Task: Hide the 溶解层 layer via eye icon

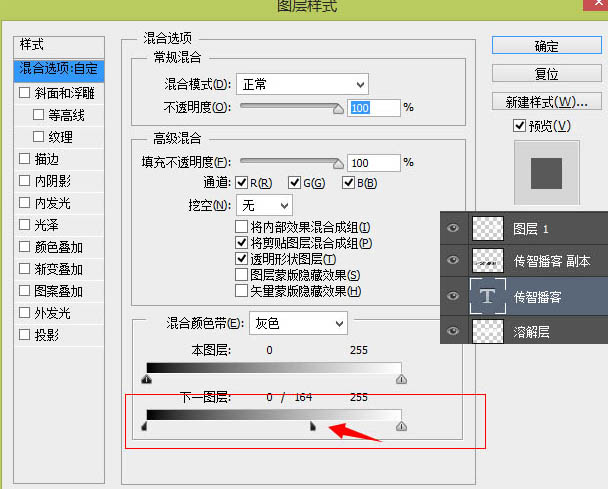Action: point(453,331)
